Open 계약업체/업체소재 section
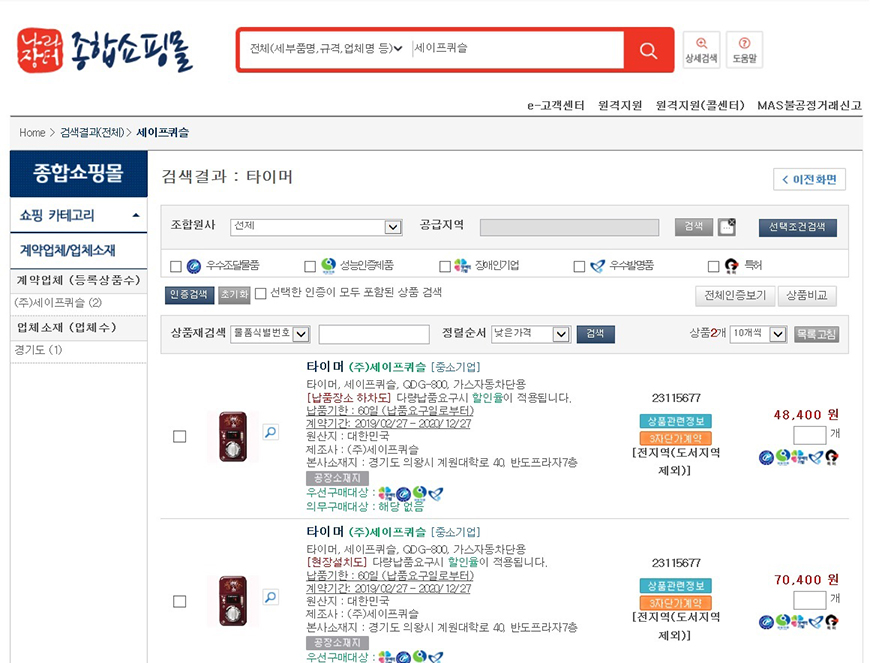This screenshot has height=663, width=870. (x=68, y=250)
